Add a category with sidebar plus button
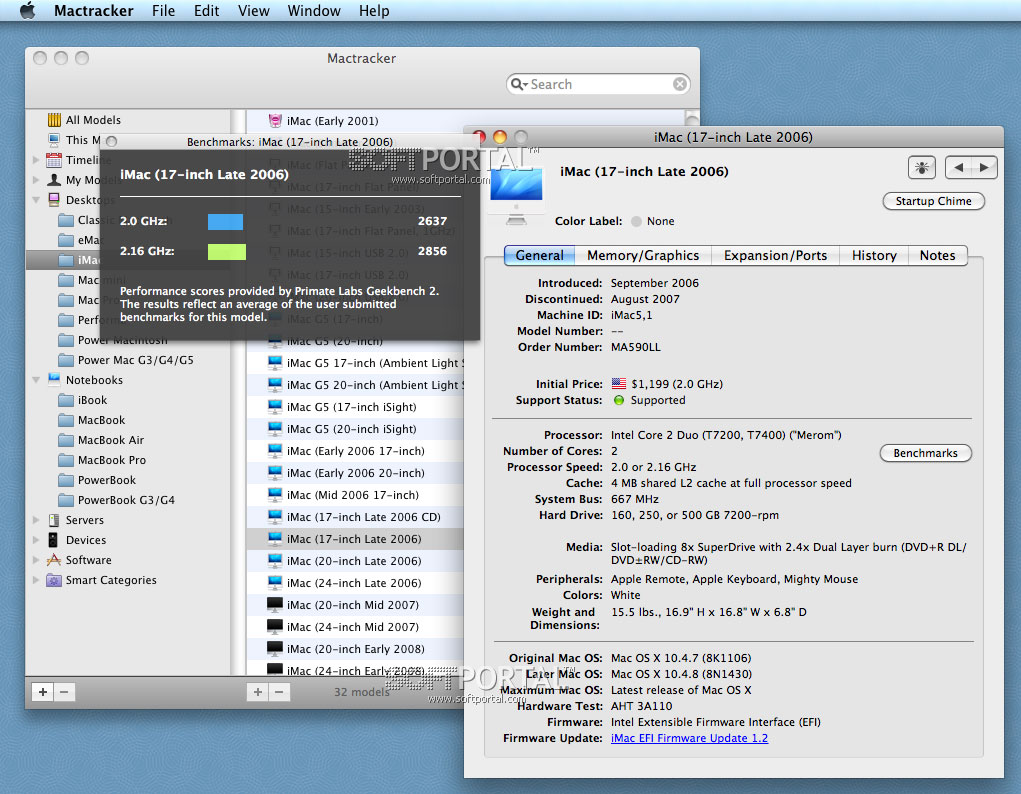Image resolution: width=1021 pixels, height=794 pixels. pos(43,692)
